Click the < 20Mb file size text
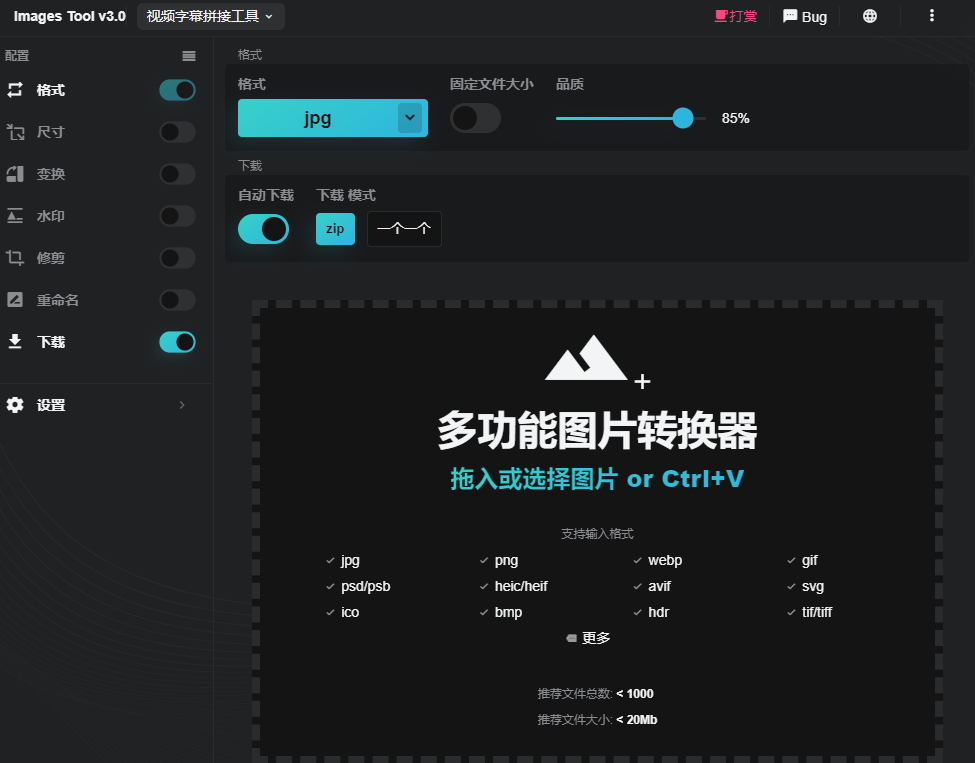975x763 pixels. click(x=637, y=719)
